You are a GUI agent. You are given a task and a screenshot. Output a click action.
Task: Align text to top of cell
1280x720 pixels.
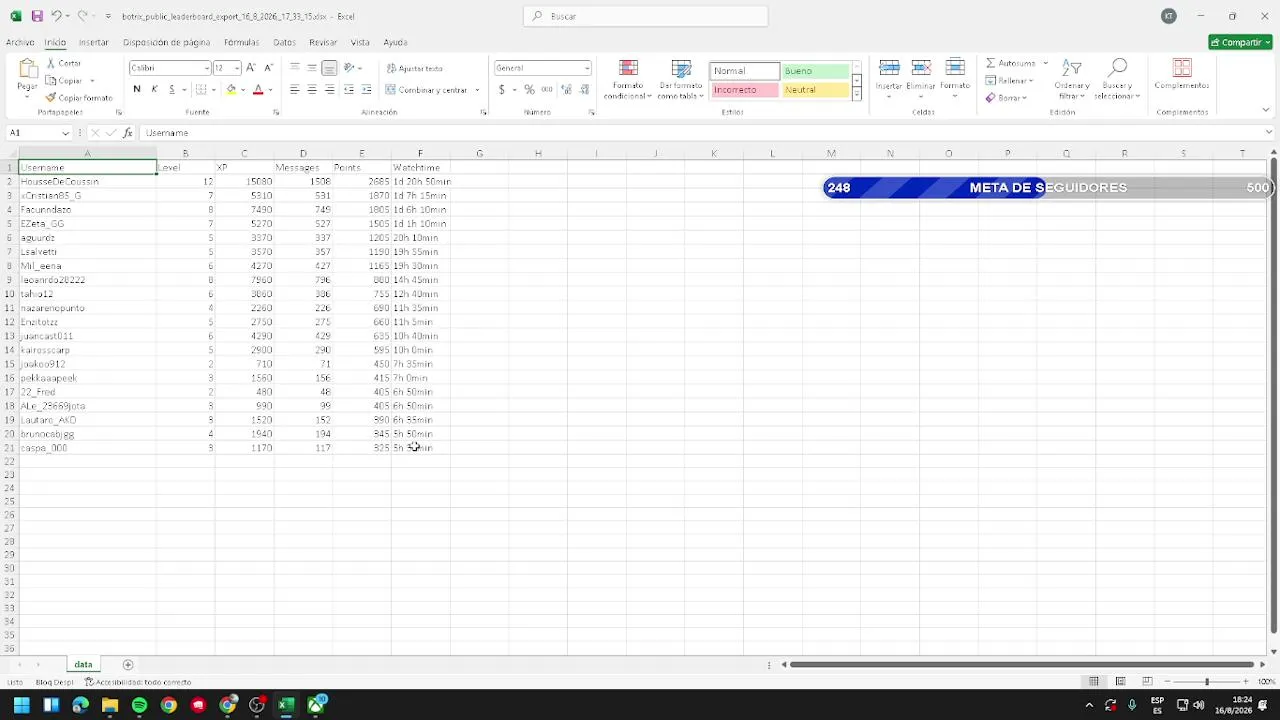[x=294, y=68]
